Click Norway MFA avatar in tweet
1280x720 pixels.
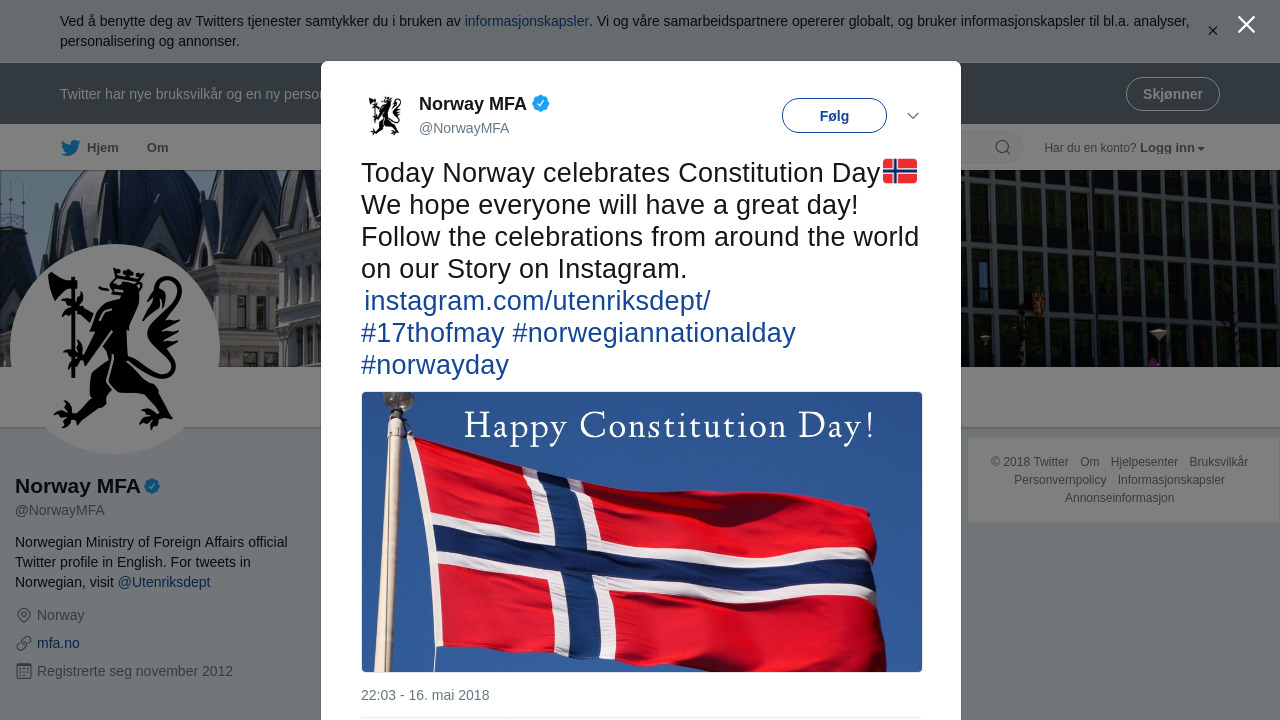(x=385, y=116)
